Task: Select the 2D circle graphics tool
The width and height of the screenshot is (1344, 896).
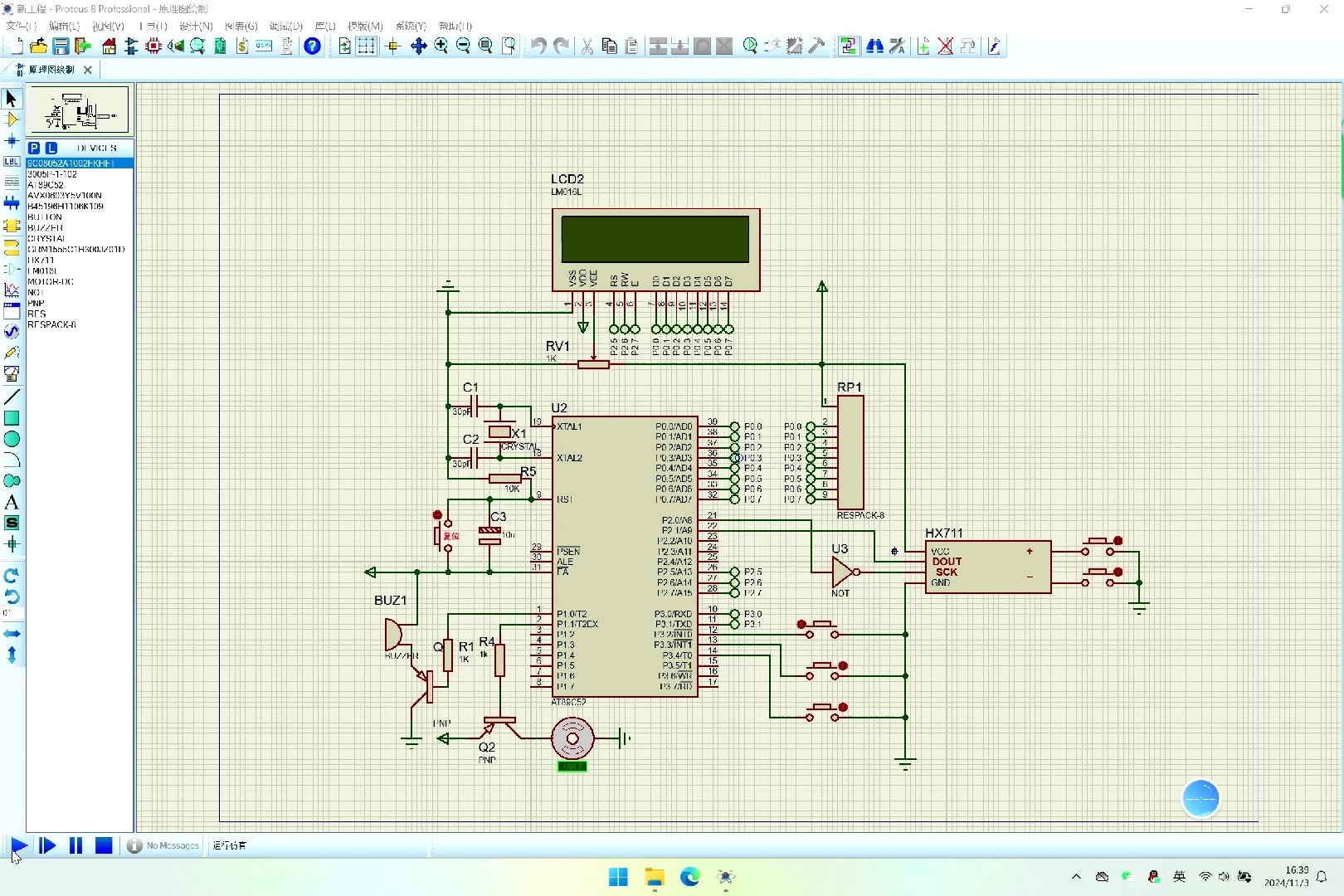Action: point(12,439)
